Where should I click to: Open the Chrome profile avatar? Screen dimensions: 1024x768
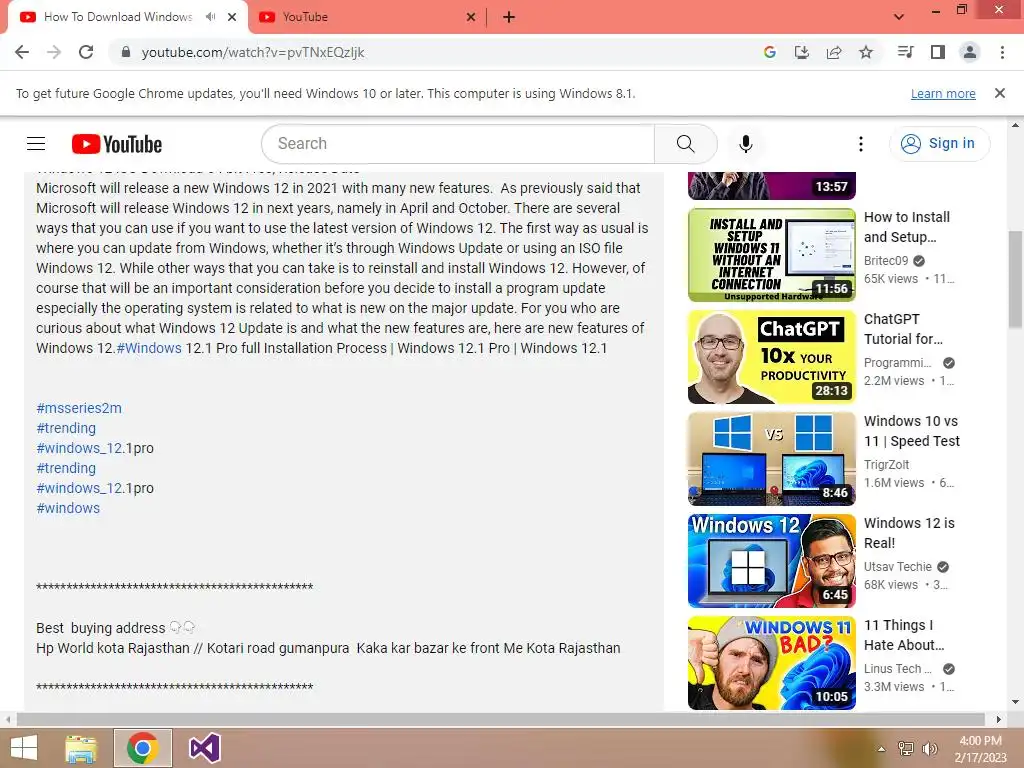(x=970, y=52)
